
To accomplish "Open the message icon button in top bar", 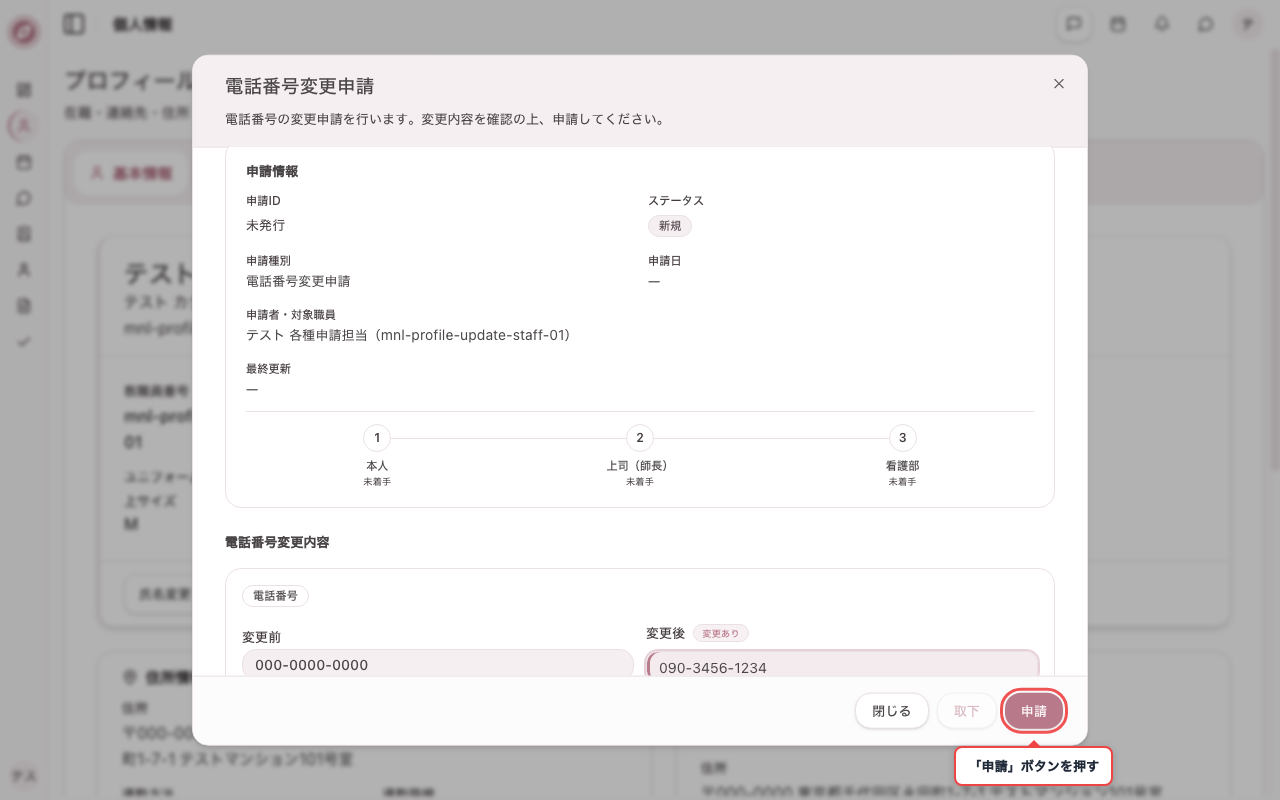I will click(1074, 24).
